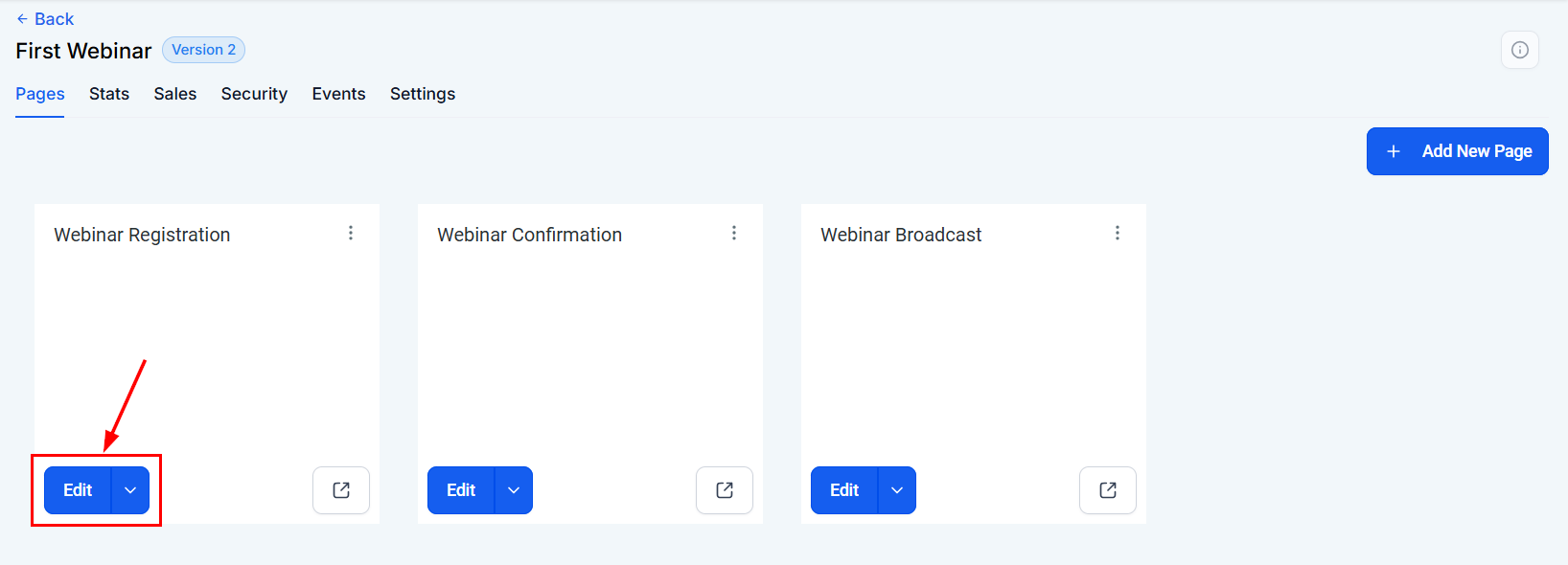1568x565 pixels.
Task: Click Edit on Webinar Broadcast card
Action: (x=844, y=490)
